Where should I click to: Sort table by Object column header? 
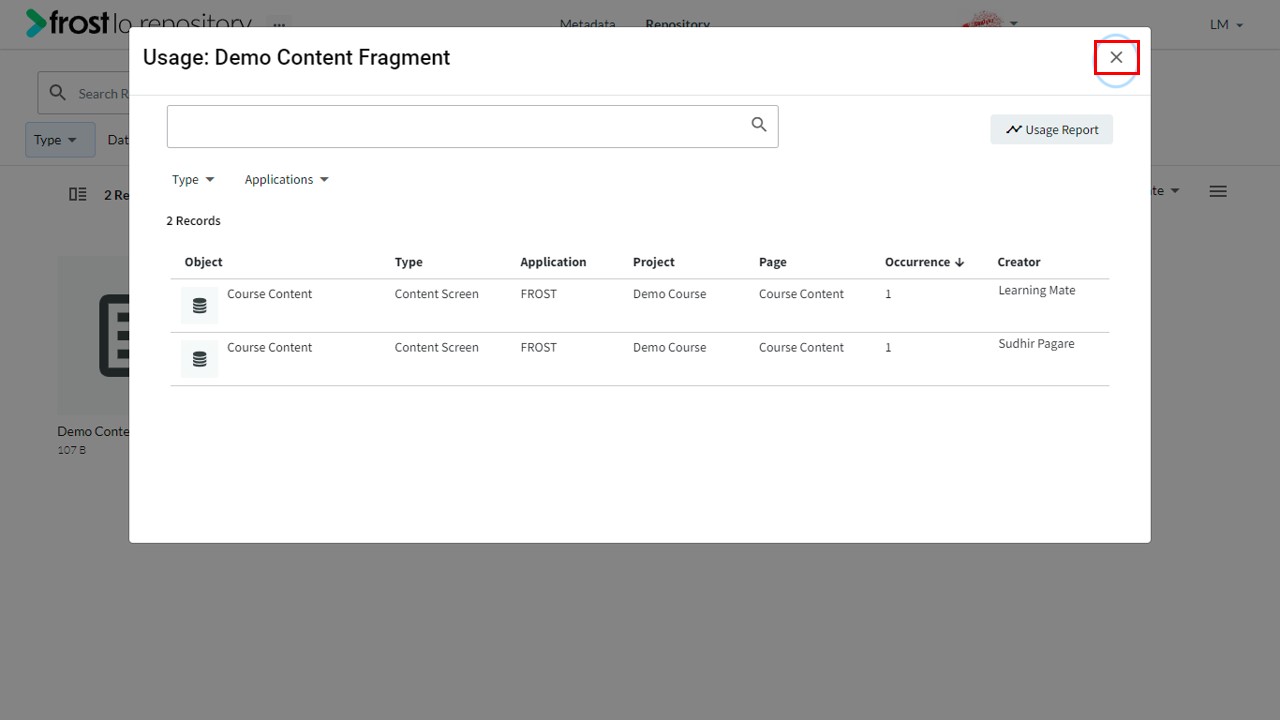click(x=203, y=262)
